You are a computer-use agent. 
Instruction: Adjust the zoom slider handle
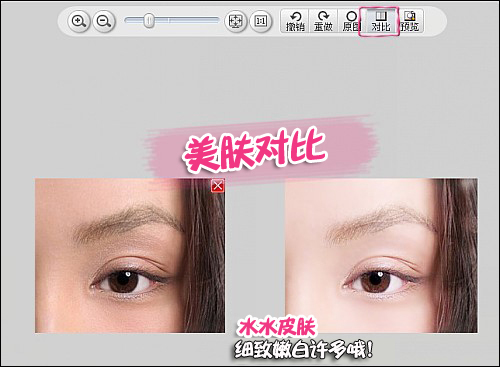coord(149,21)
